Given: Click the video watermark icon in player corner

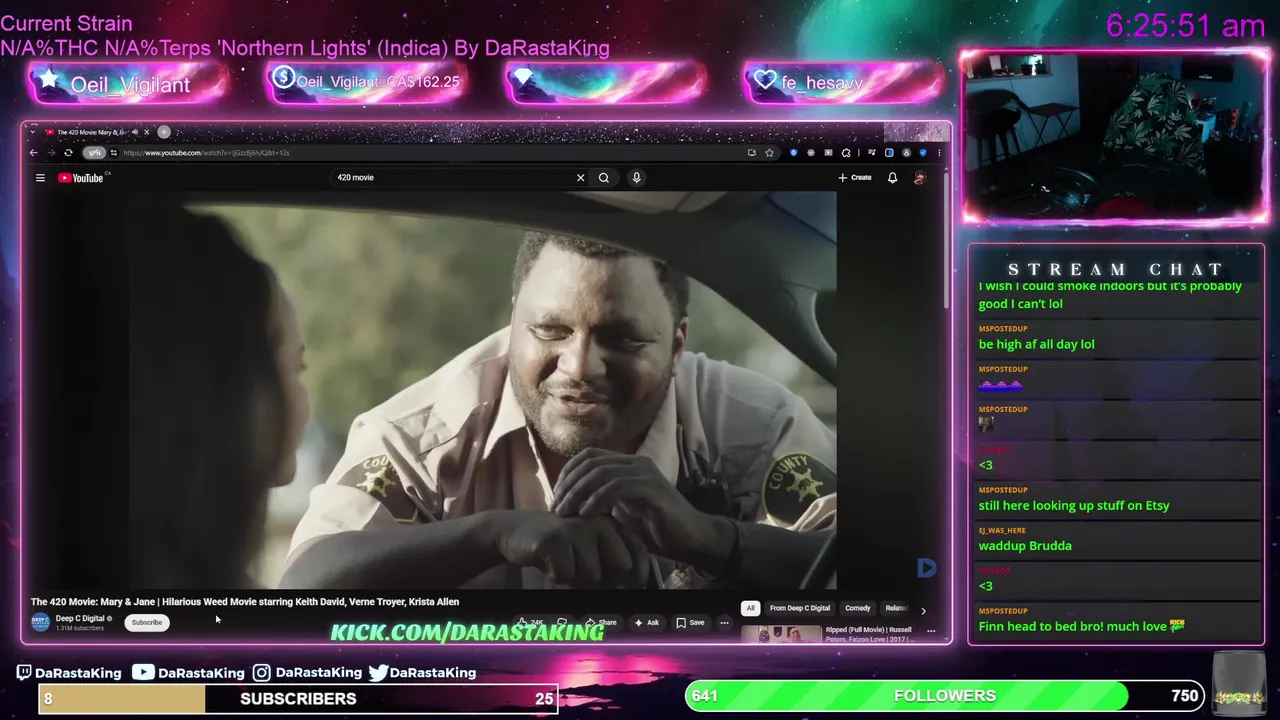Looking at the screenshot, I should [x=926, y=568].
